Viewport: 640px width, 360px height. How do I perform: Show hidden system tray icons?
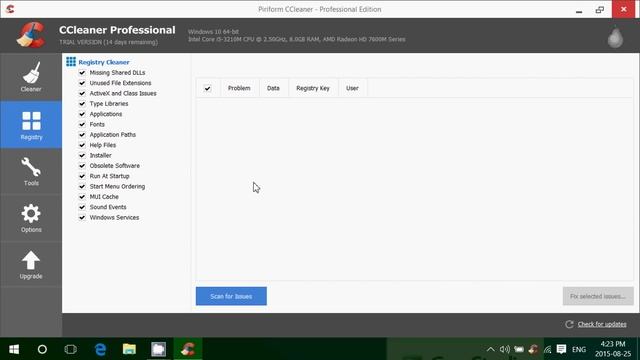491,349
